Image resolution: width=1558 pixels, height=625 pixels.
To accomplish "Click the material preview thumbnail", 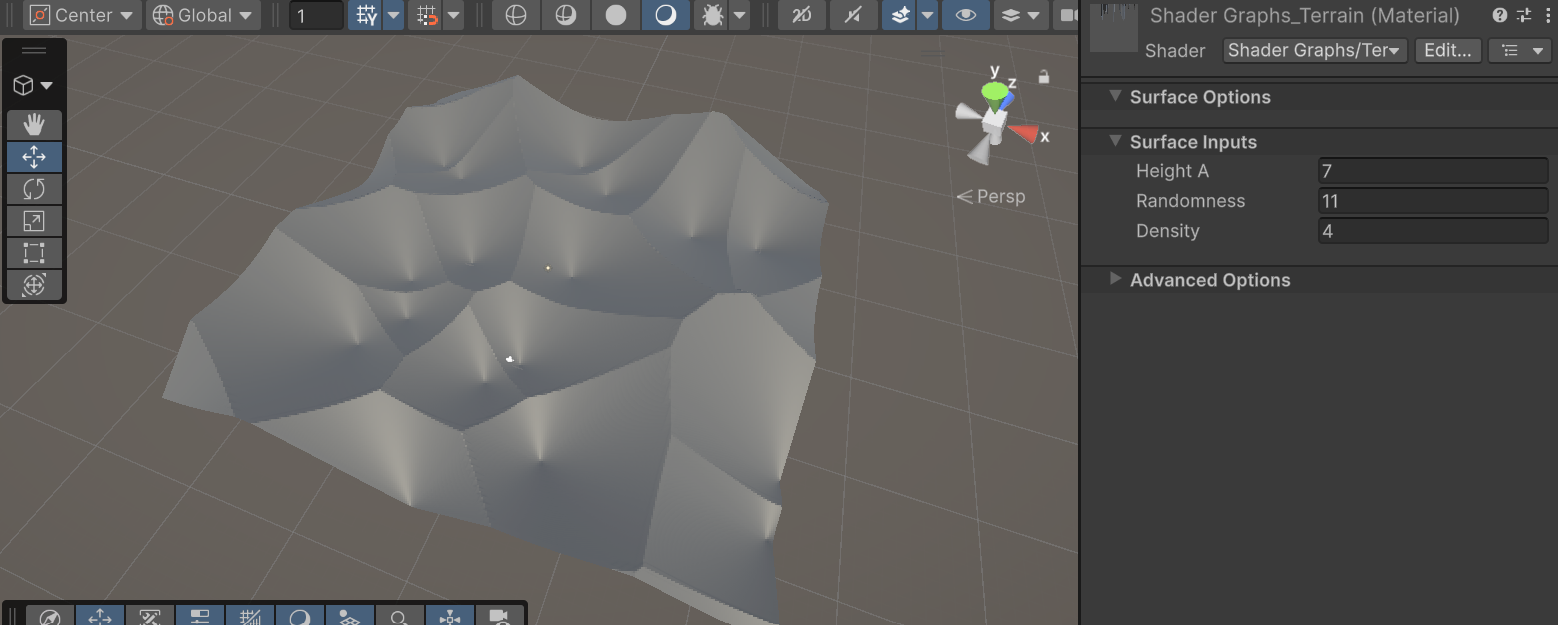I will (1113, 27).
